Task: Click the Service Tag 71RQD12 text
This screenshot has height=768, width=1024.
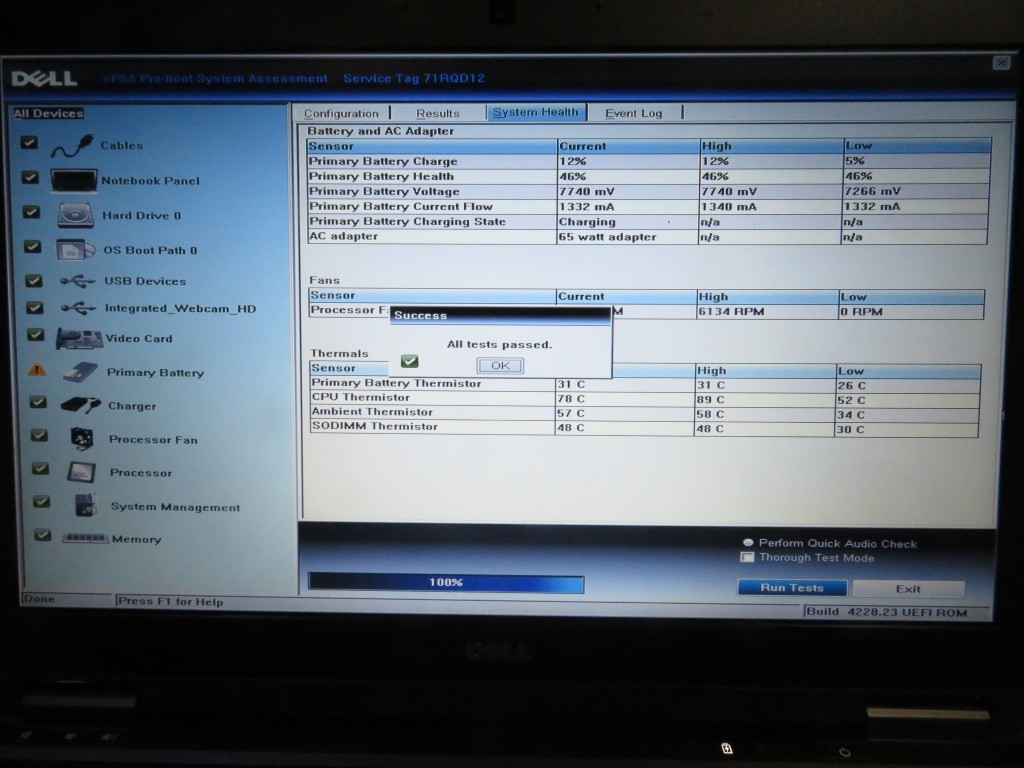Action: point(414,78)
